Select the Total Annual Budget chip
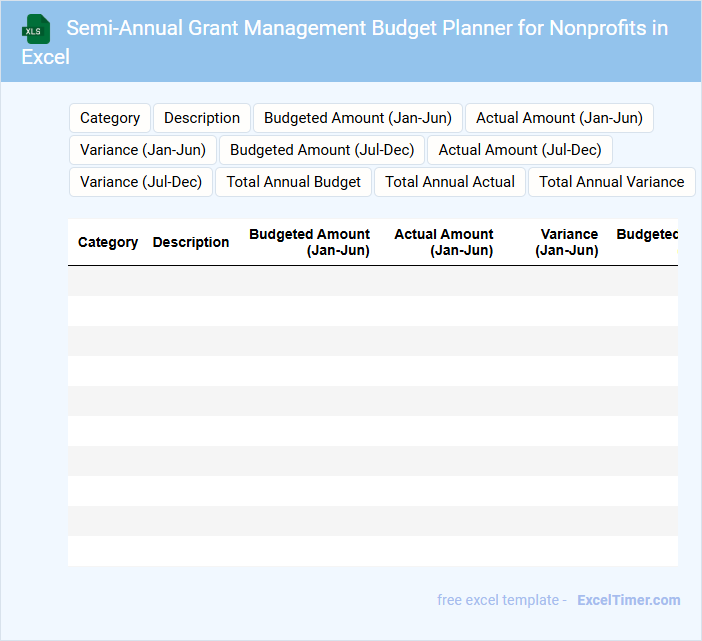 click(294, 182)
